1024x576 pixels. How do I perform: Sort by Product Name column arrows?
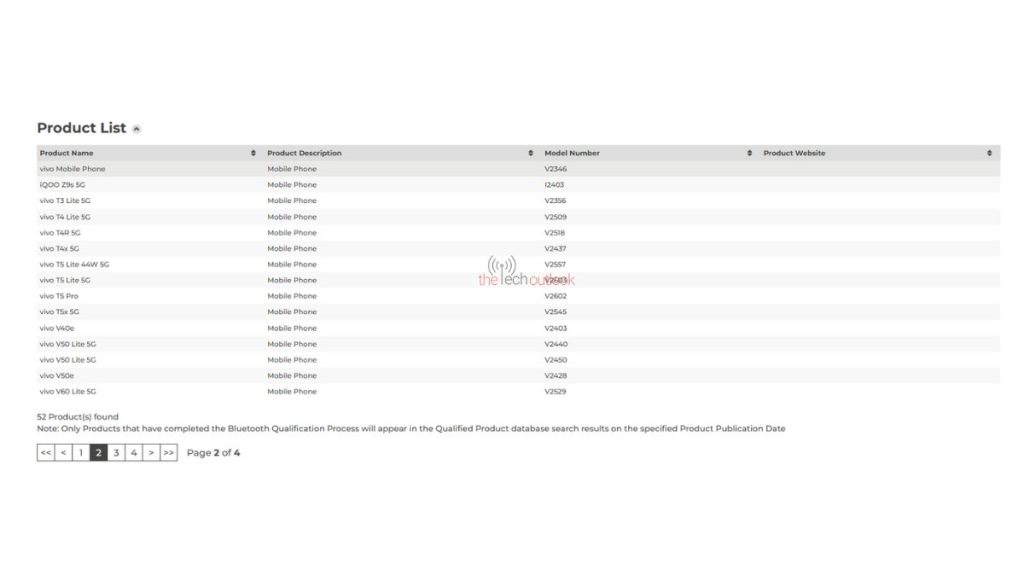pos(253,153)
